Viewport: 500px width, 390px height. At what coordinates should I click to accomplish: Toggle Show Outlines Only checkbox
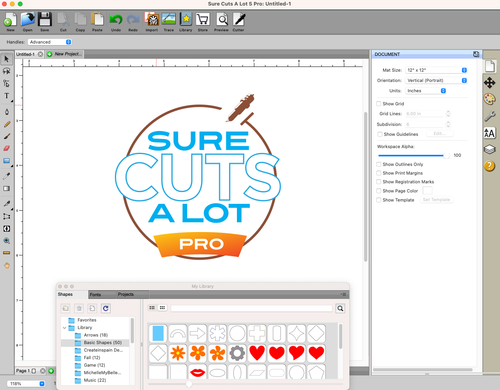pyautogui.click(x=379, y=164)
